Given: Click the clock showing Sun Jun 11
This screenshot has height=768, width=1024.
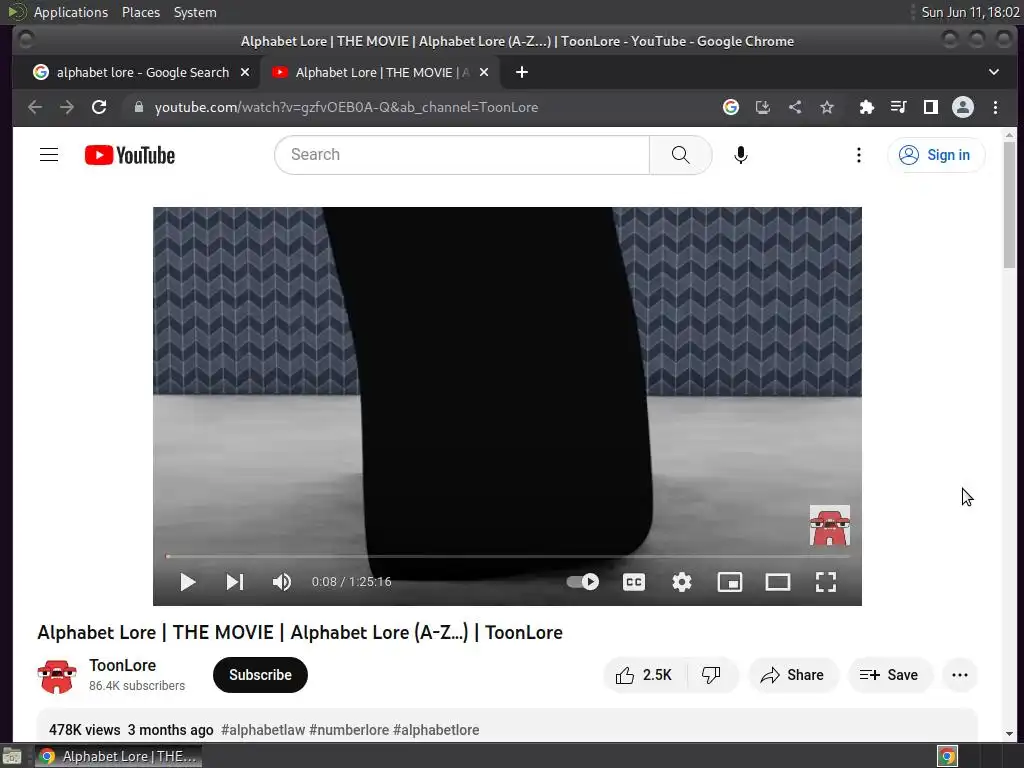Looking at the screenshot, I should [x=970, y=12].
